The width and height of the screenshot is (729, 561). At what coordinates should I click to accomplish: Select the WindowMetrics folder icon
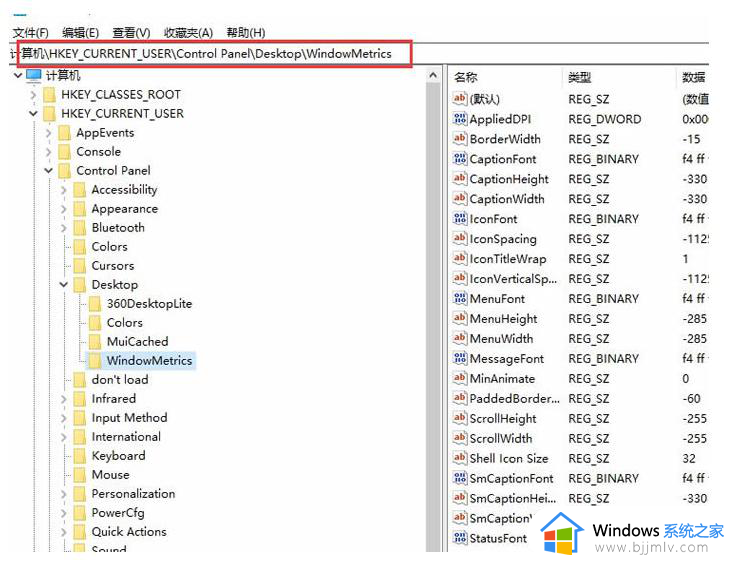coord(95,361)
